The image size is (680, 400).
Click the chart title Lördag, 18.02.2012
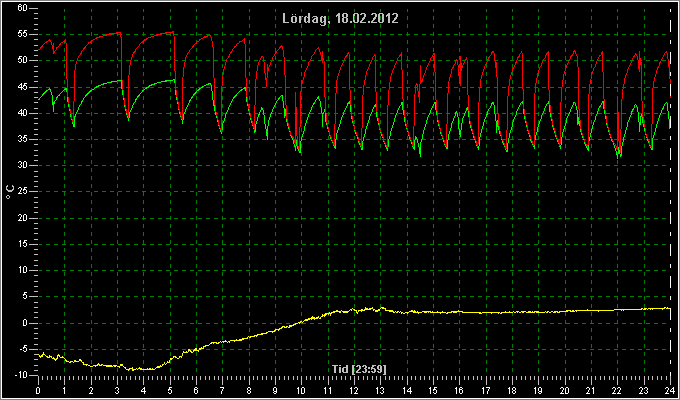[x=340, y=18]
